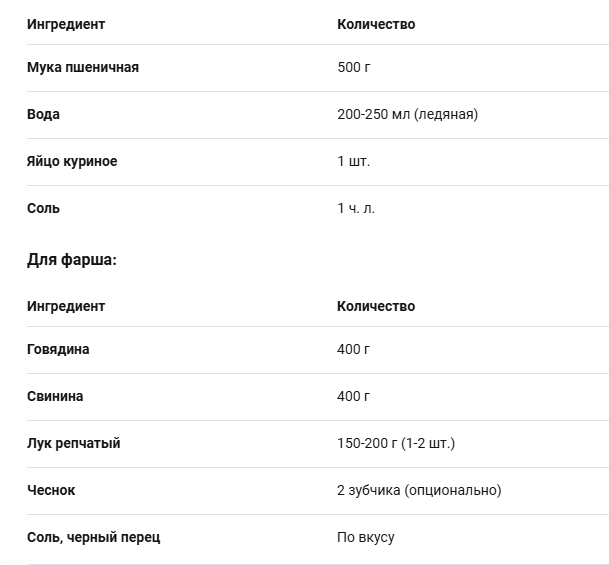Click the 'Для фарша:' section heading
Screen dimensions: 609x565
coord(72,259)
